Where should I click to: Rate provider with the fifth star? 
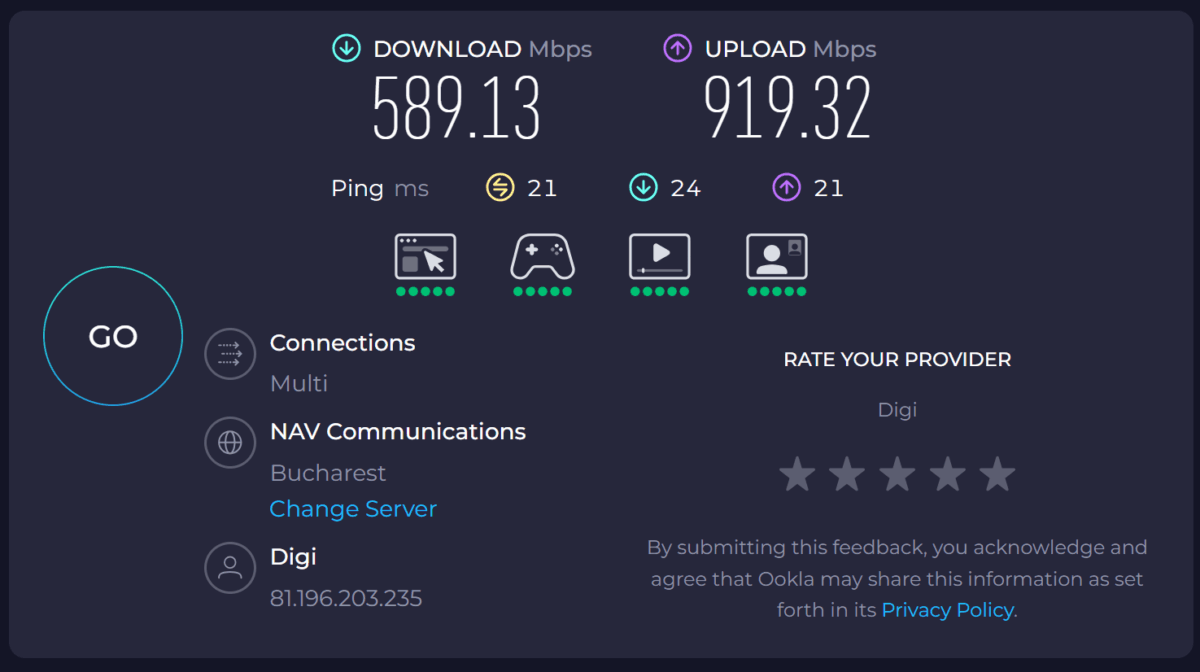(997, 474)
